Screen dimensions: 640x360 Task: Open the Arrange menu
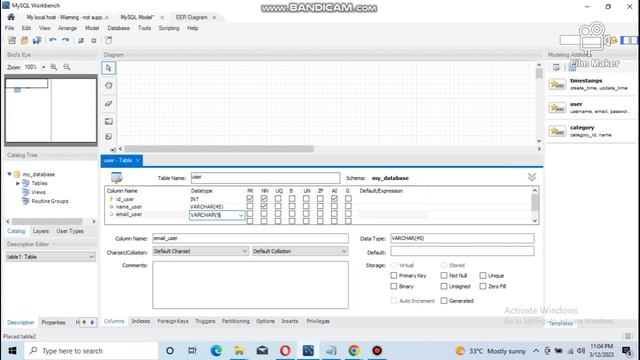pos(67,28)
